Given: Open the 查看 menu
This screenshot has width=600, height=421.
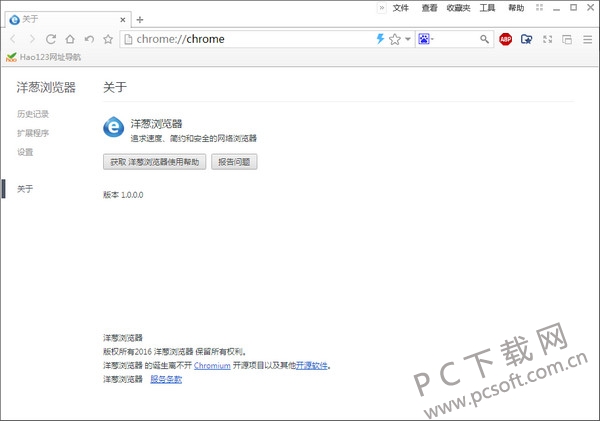Looking at the screenshot, I should (429, 8).
